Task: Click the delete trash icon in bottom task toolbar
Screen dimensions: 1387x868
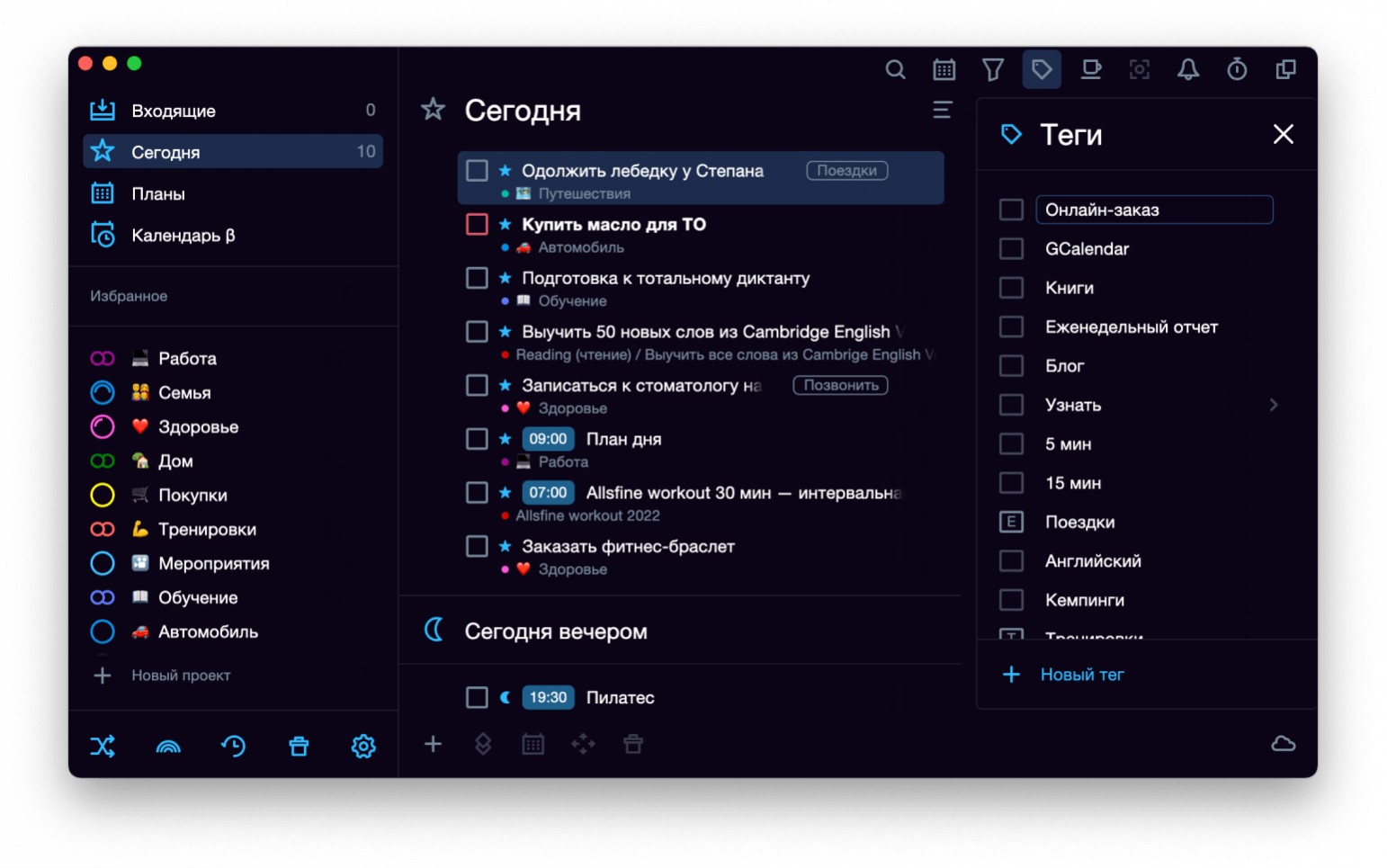Action: [633, 744]
